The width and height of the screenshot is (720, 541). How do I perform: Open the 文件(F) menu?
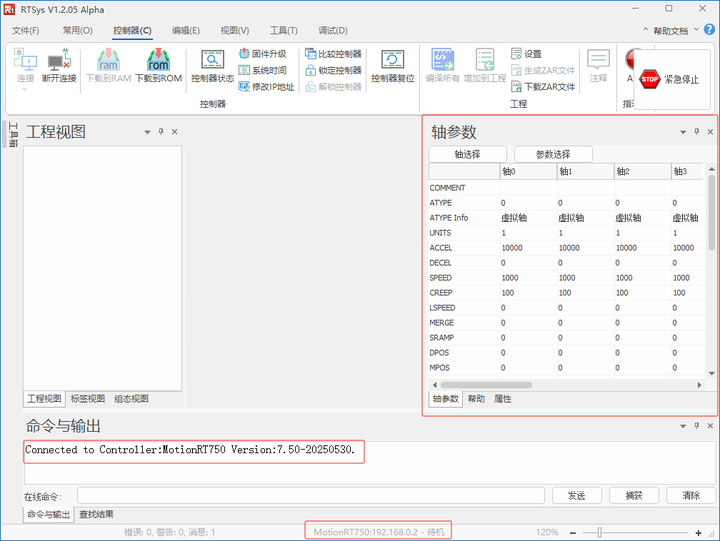26,31
